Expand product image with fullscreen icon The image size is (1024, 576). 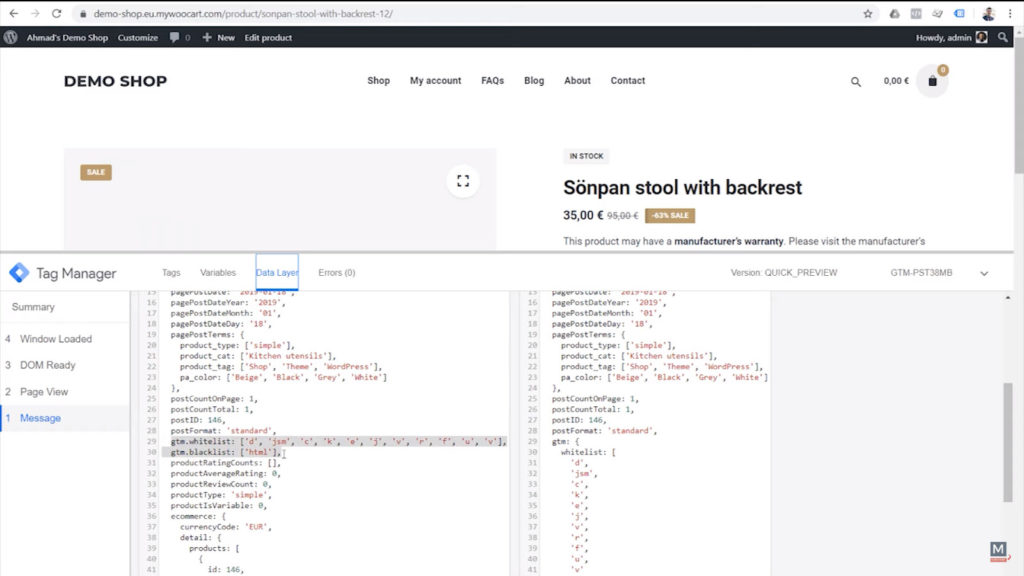pos(462,181)
